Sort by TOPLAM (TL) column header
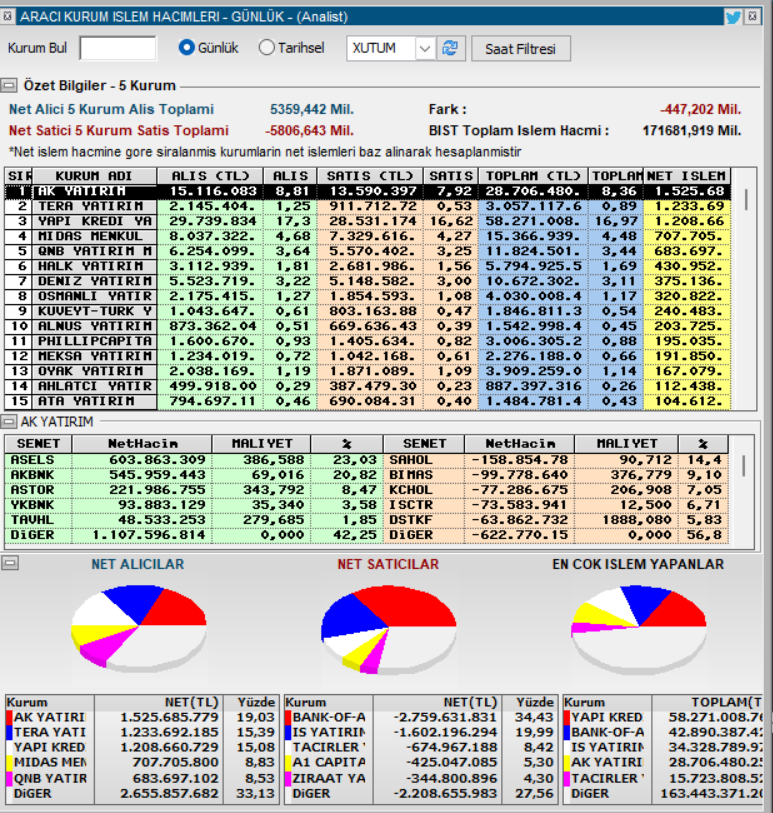The height and width of the screenshot is (813, 773). pyautogui.click(x=533, y=176)
